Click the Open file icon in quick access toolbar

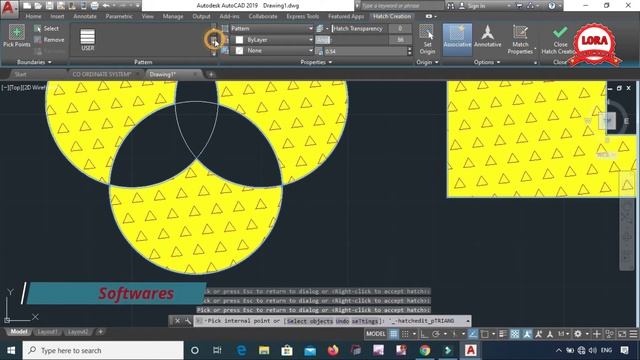pos(38,6)
